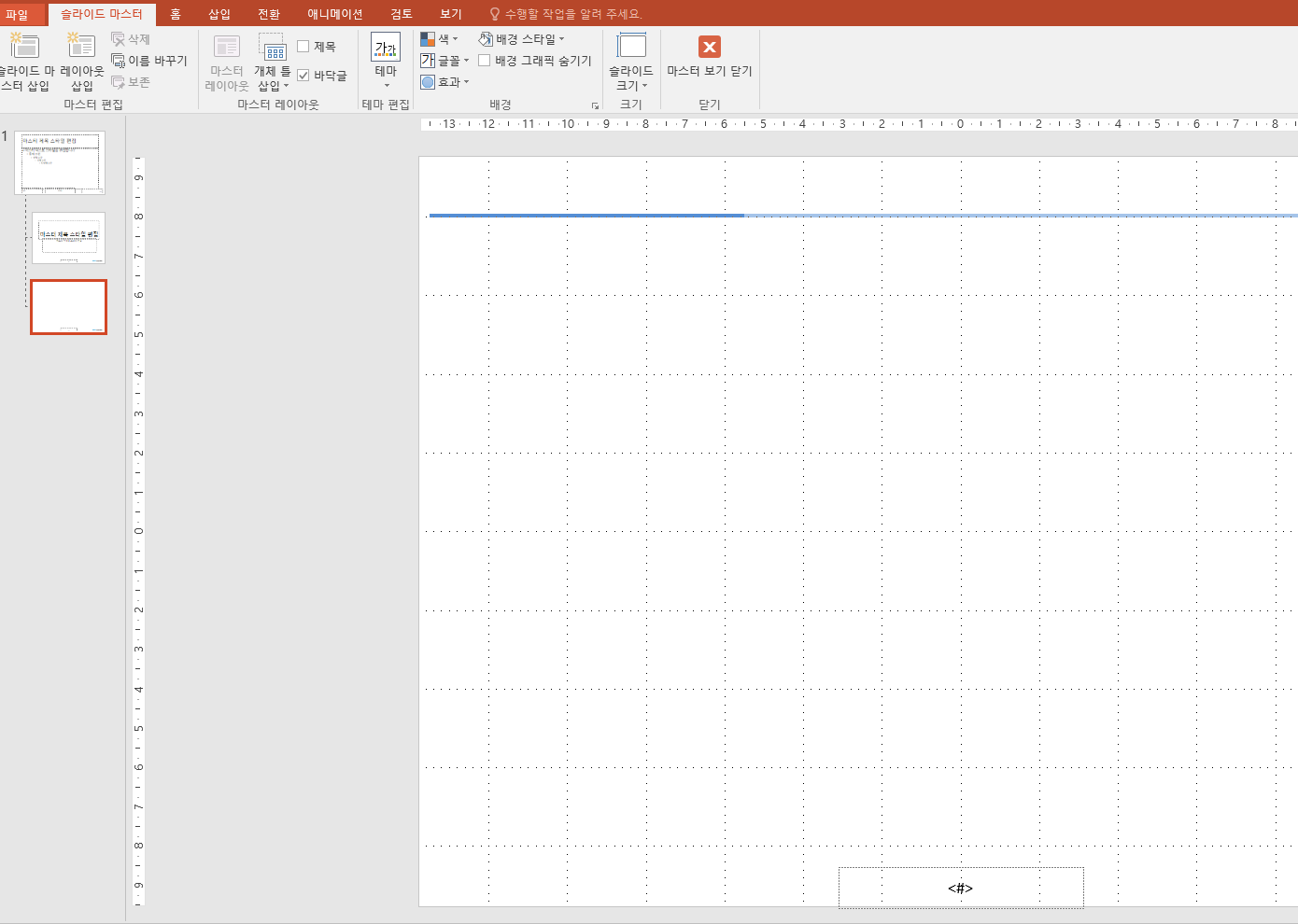
Task: Click the Insert Placeholder (개체 틀 삽입) icon
Action: pos(272,47)
